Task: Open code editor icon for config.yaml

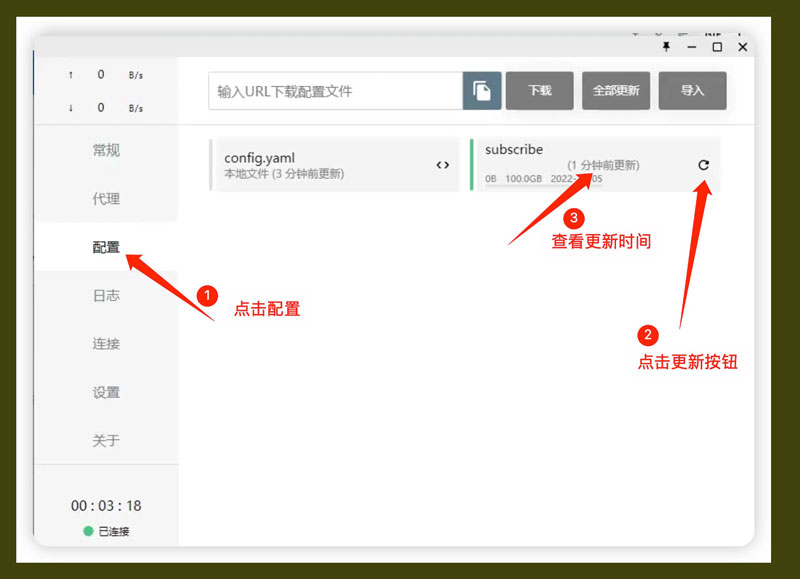Action: 442,165
